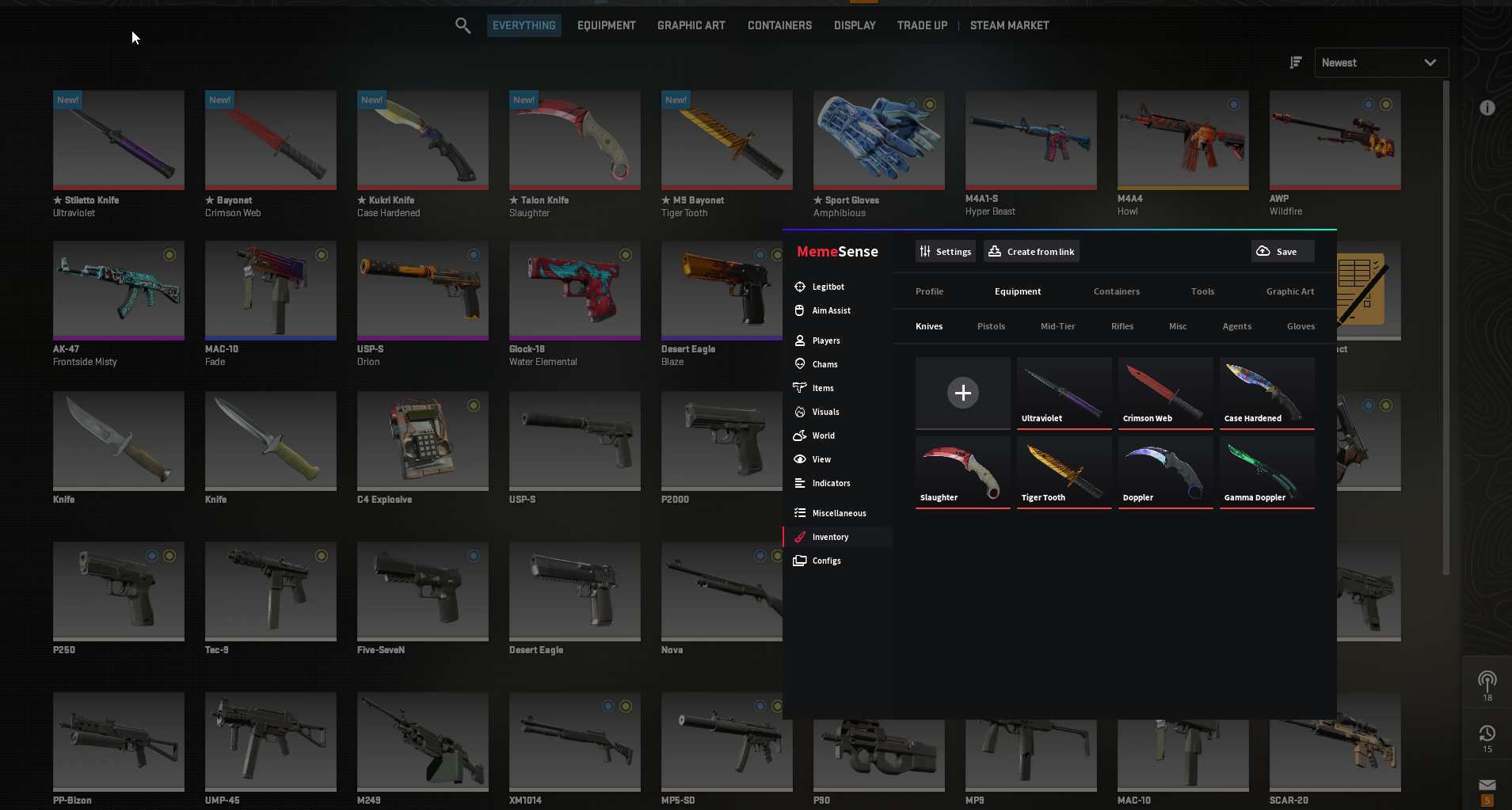Select the Case Hardened tile in MemeSense
The height and width of the screenshot is (810, 1512).
(1266, 393)
